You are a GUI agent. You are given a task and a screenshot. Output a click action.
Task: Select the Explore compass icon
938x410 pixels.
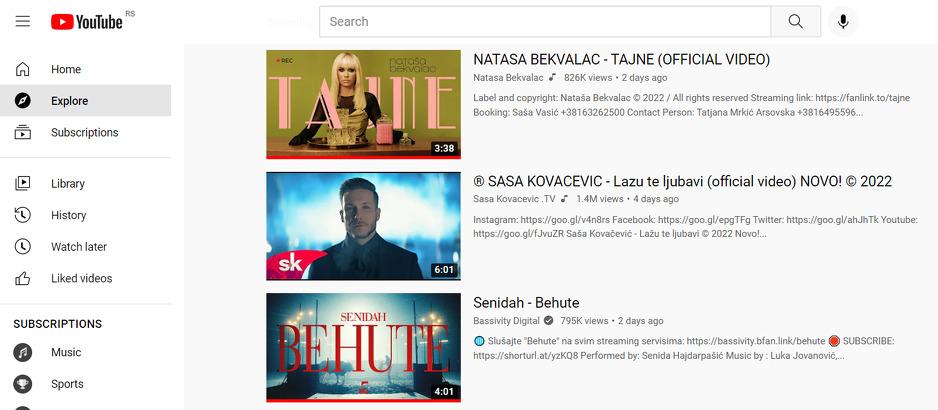23,101
